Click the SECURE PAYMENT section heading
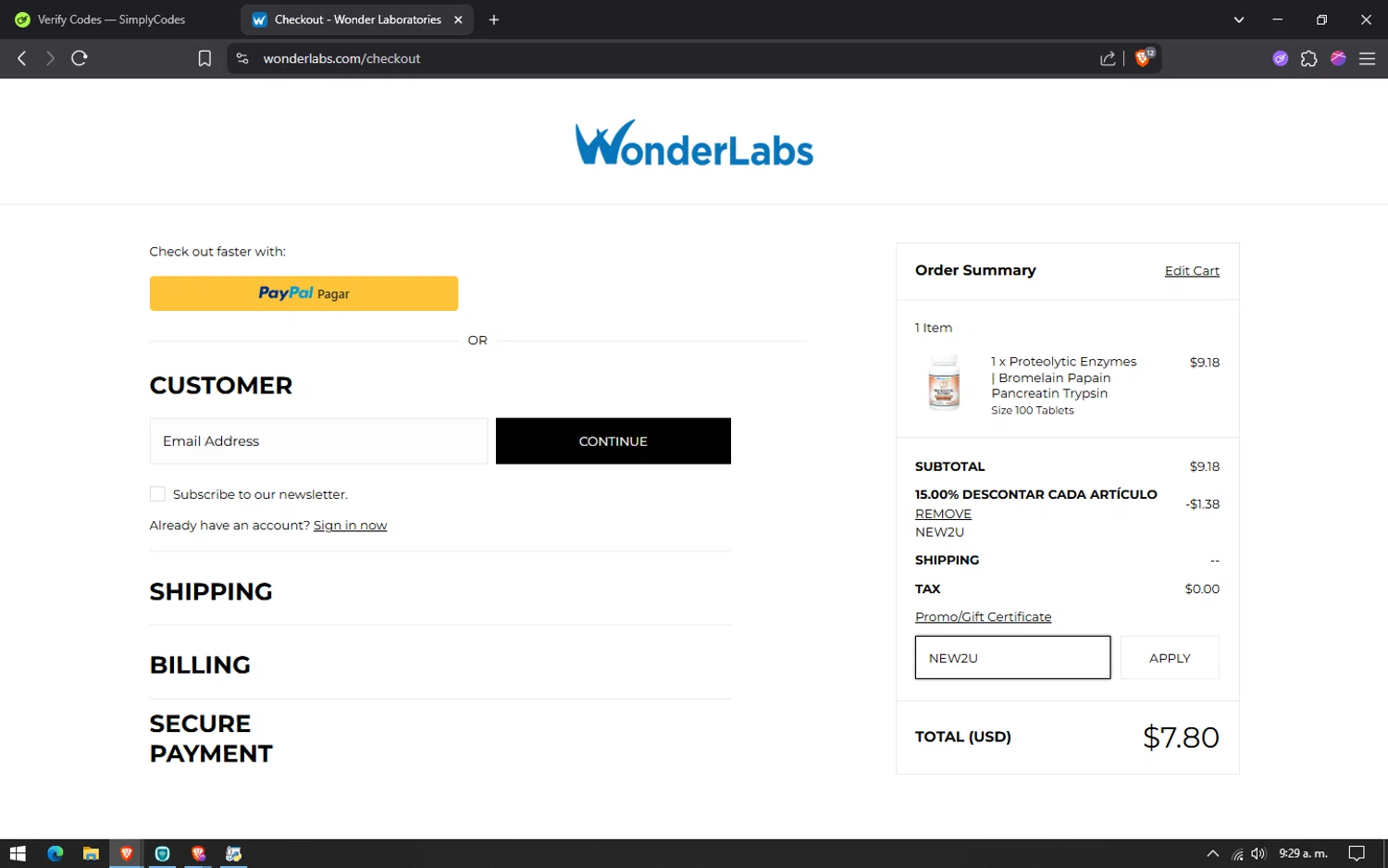1388x868 pixels. pyautogui.click(x=211, y=738)
